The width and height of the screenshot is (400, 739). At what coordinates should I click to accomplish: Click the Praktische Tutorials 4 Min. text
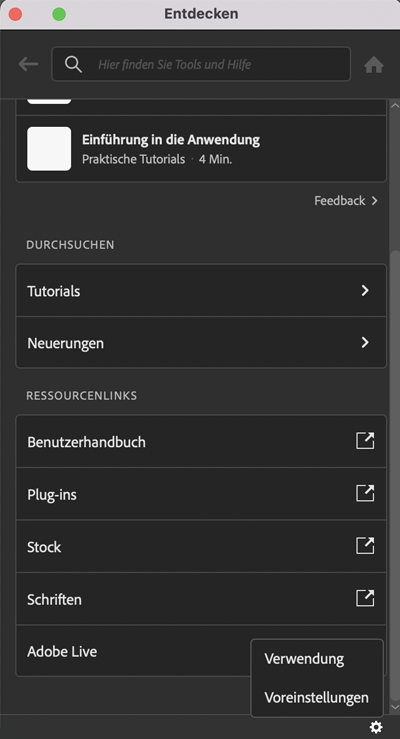[157, 159]
